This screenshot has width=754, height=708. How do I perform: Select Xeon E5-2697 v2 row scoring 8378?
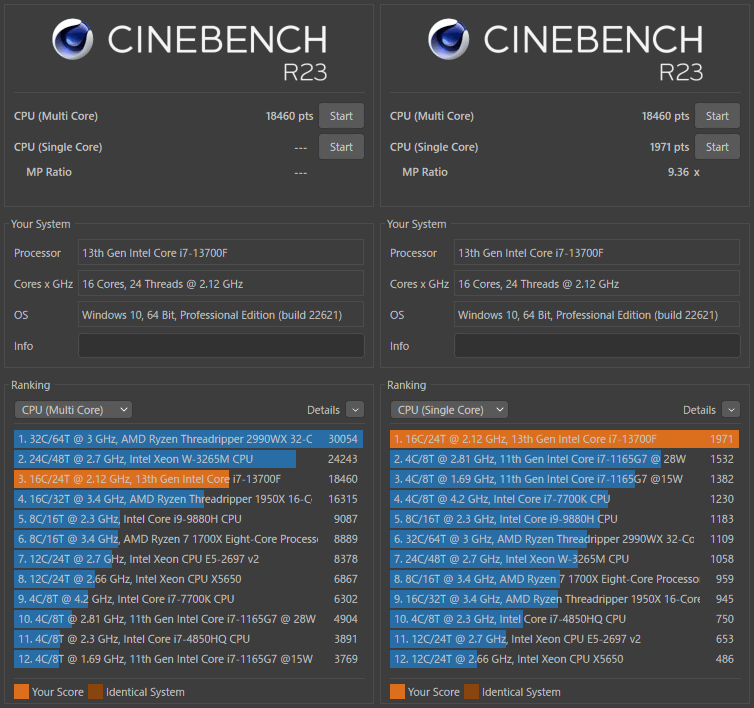point(188,559)
